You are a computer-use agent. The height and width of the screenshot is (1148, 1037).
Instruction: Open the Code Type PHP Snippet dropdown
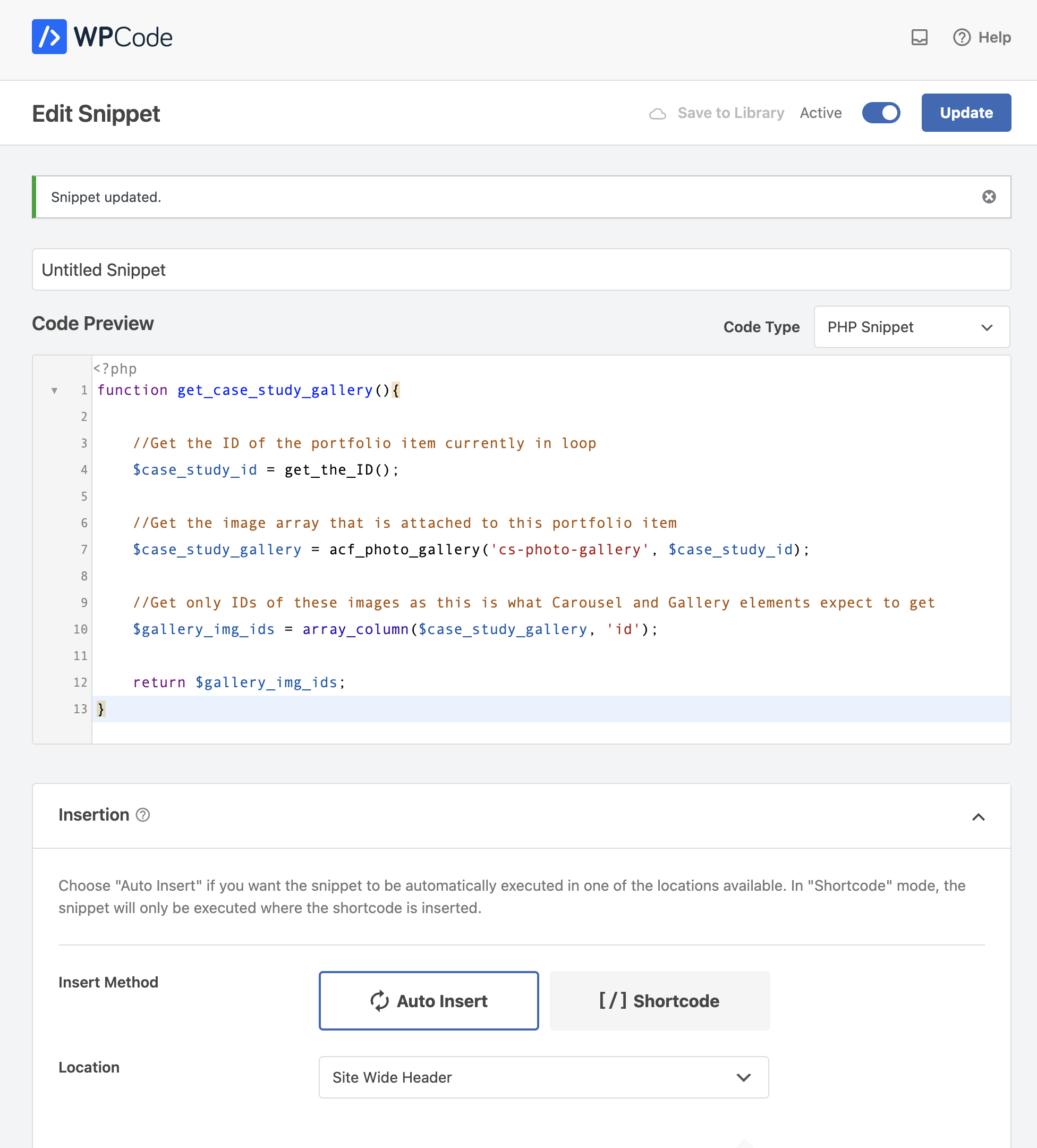pyautogui.click(x=911, y=327)
